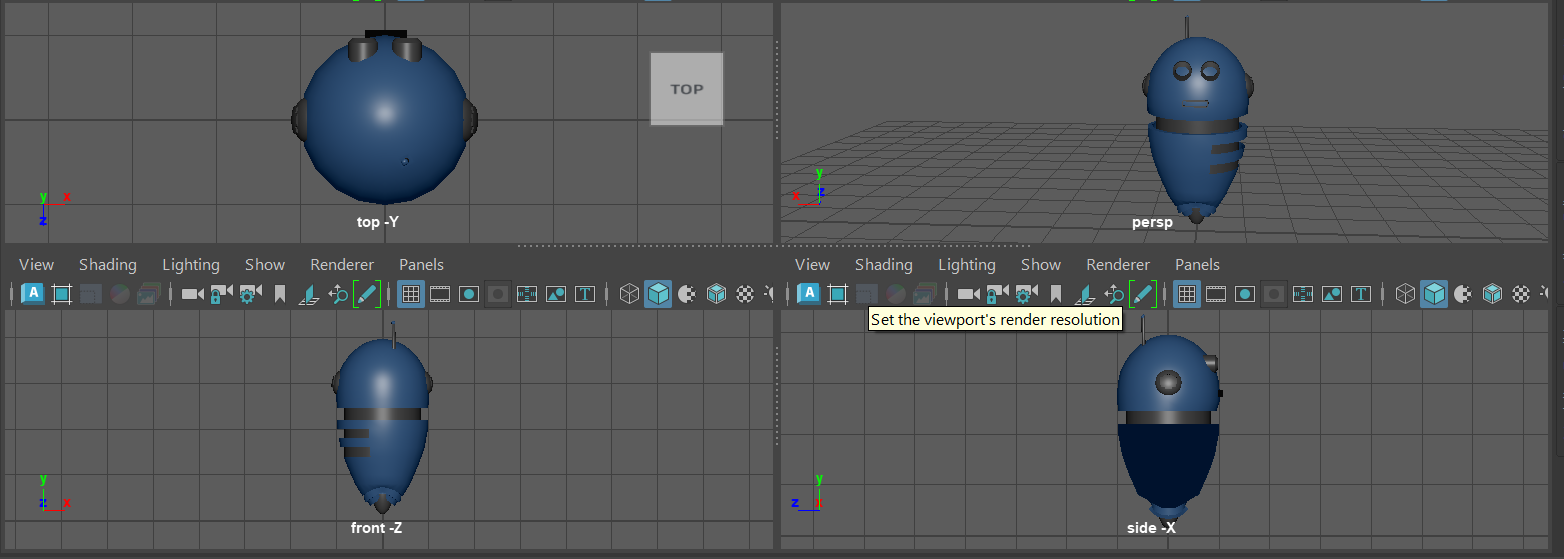
Task: Toggle Resolution Gate in front view toolbar
Action: pos(469,294)
